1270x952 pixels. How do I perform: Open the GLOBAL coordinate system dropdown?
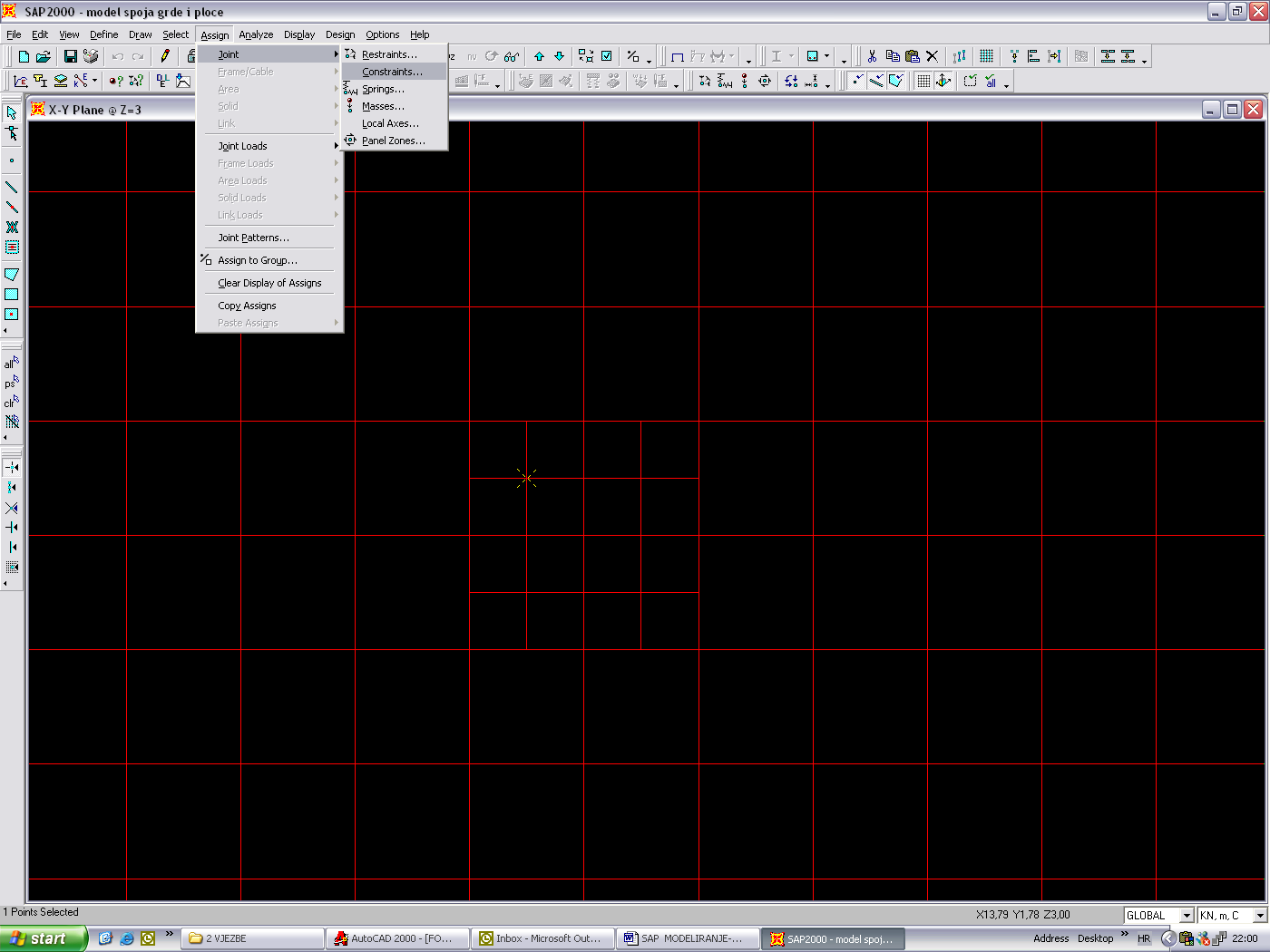tap(1186, 916)
